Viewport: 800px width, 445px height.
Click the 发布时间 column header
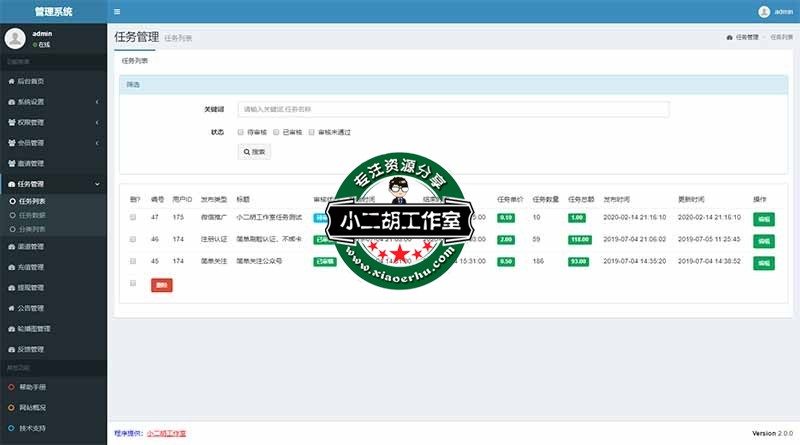point(616,200)
